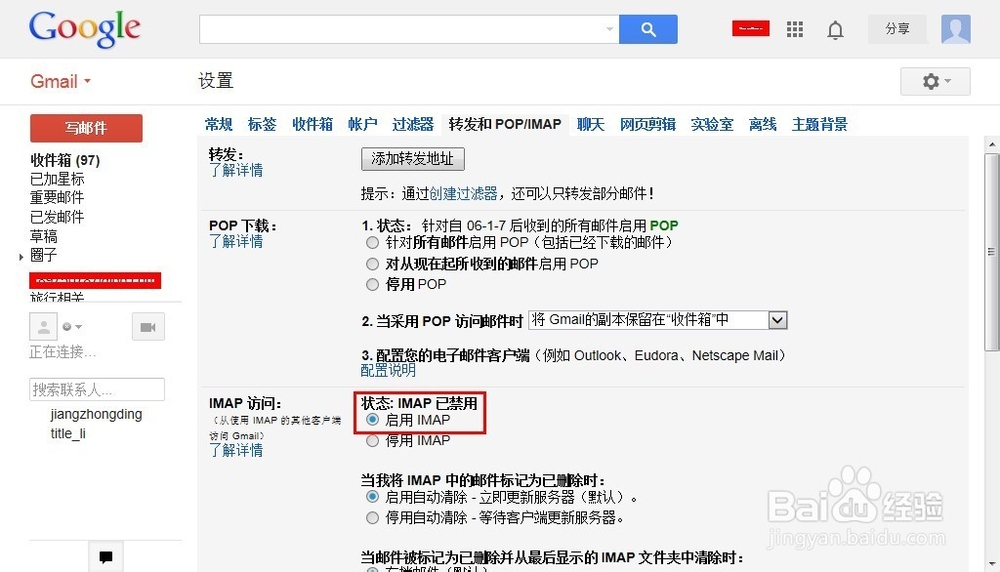
Task: Select the 转发和 POP/IMAP tab
Action: [x=505, y=124]
